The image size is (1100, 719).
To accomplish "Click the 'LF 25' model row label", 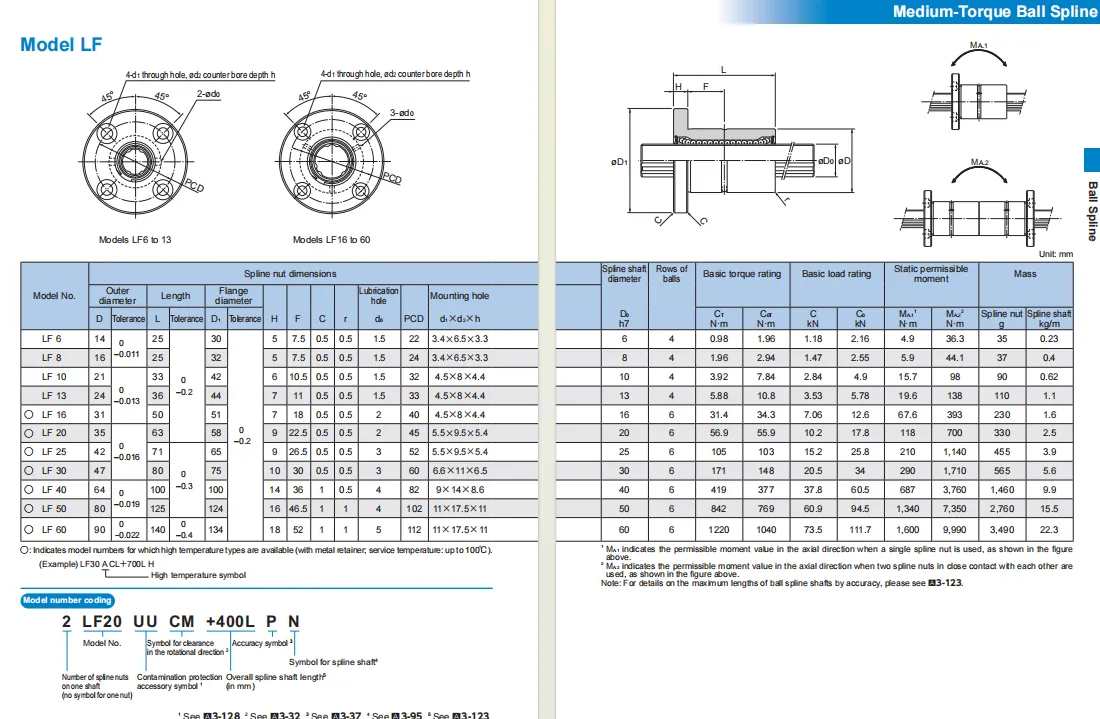I will click(x=54, y=452).
